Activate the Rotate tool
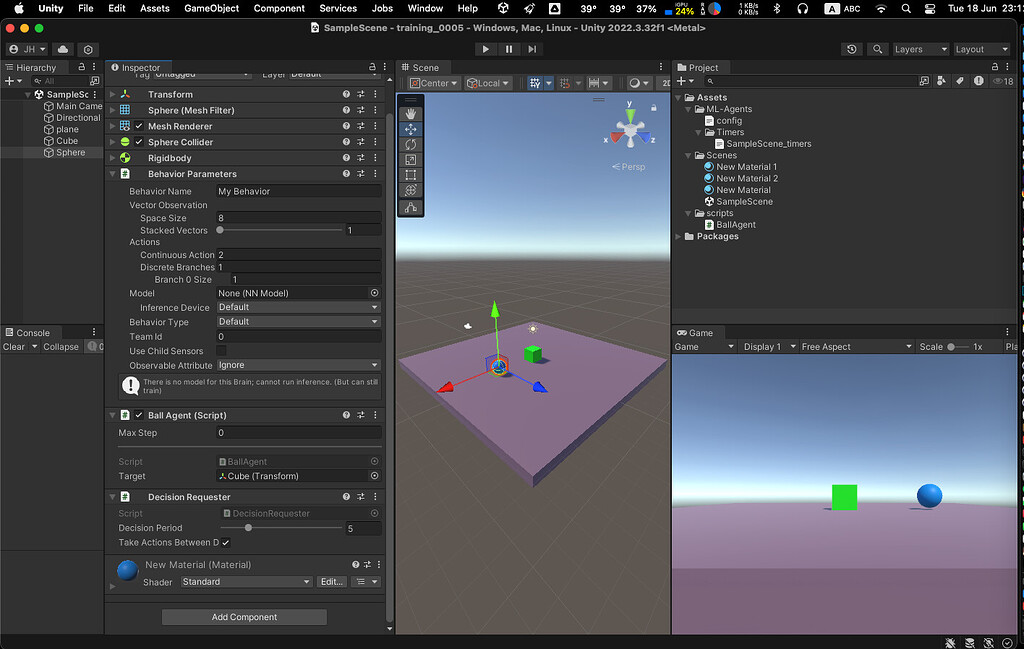 point(411,144)
